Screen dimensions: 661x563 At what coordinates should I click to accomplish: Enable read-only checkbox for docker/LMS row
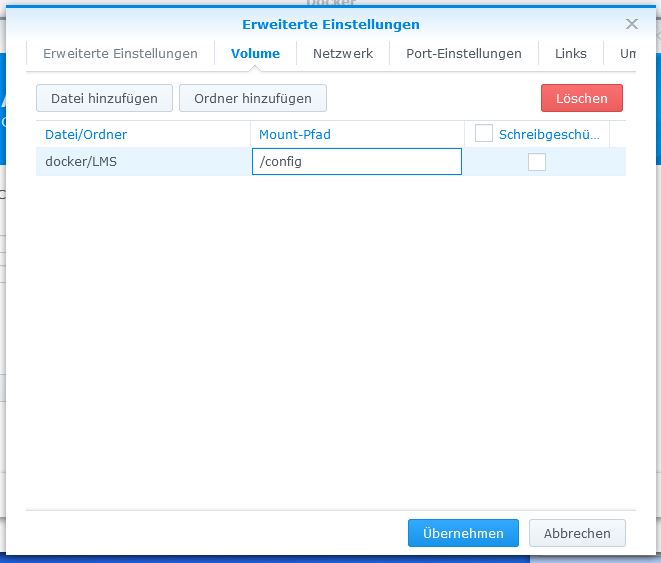[537, 162]
